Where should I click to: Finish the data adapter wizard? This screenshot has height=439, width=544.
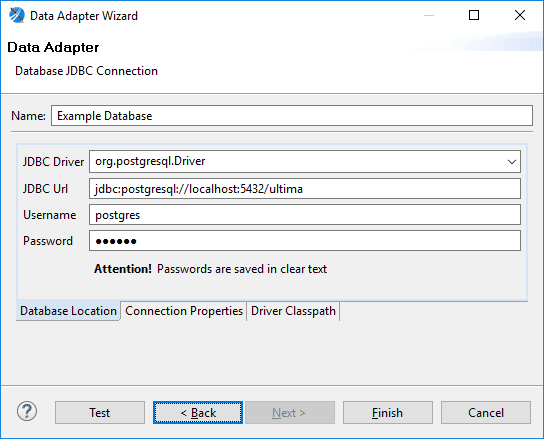pos(388,413)
